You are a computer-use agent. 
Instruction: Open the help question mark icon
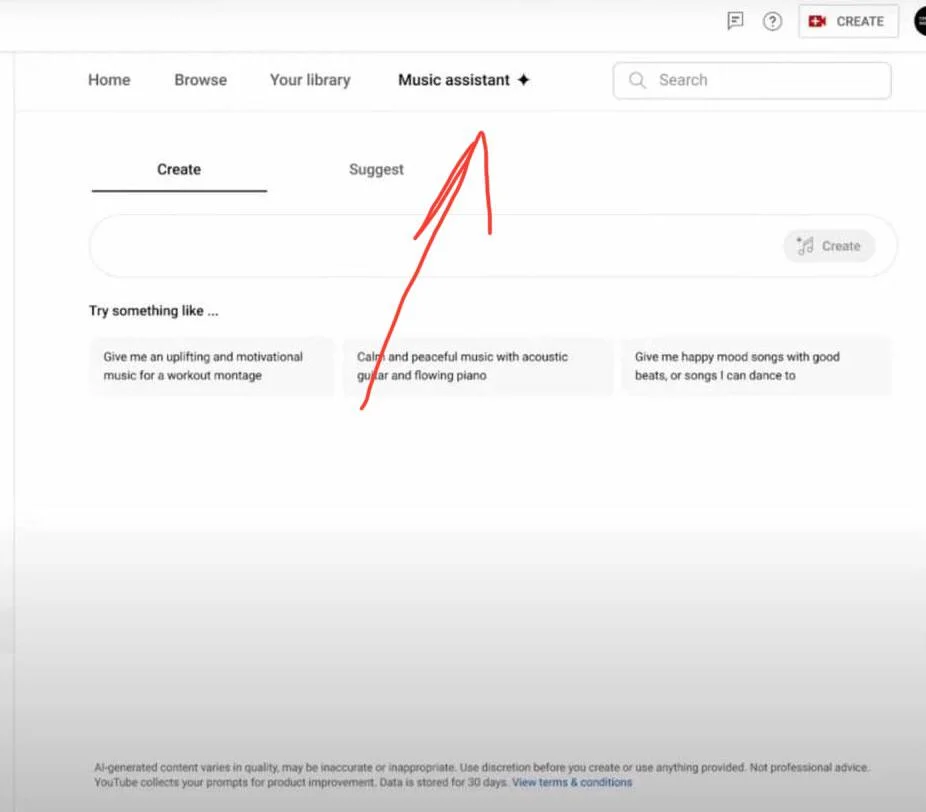[772, 21]
